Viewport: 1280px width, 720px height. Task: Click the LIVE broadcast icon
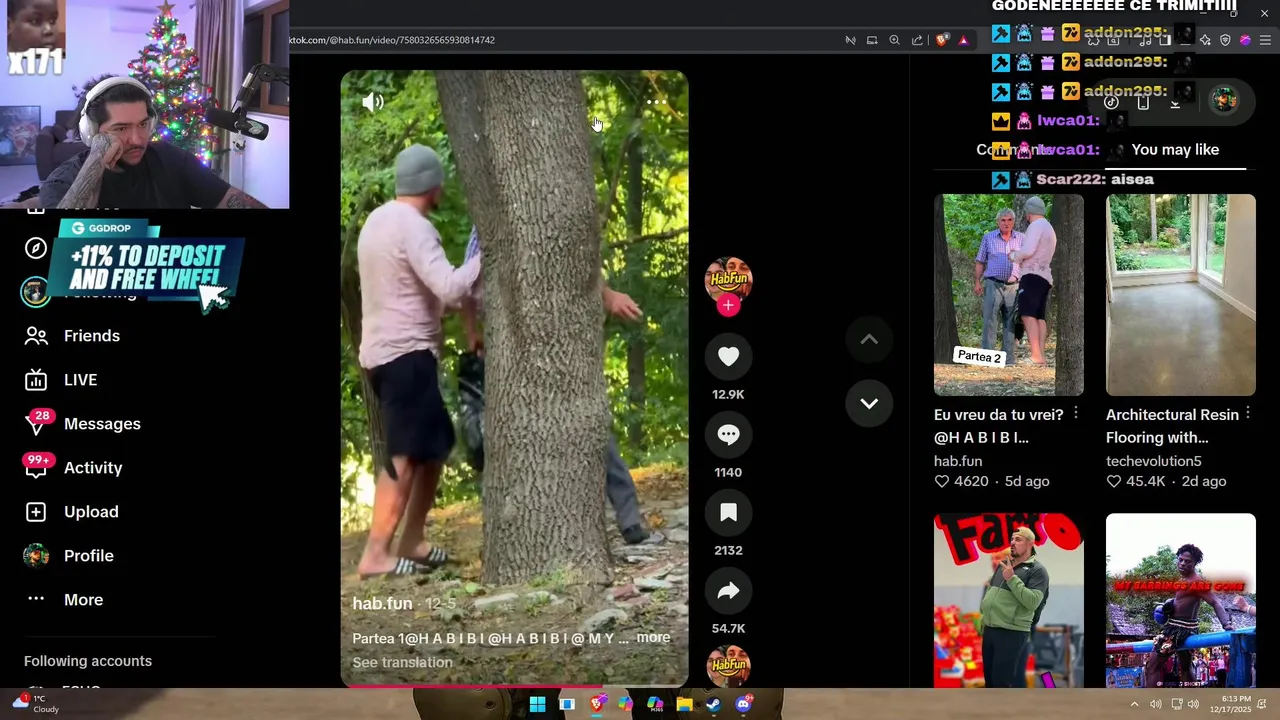tap(36, 380)
